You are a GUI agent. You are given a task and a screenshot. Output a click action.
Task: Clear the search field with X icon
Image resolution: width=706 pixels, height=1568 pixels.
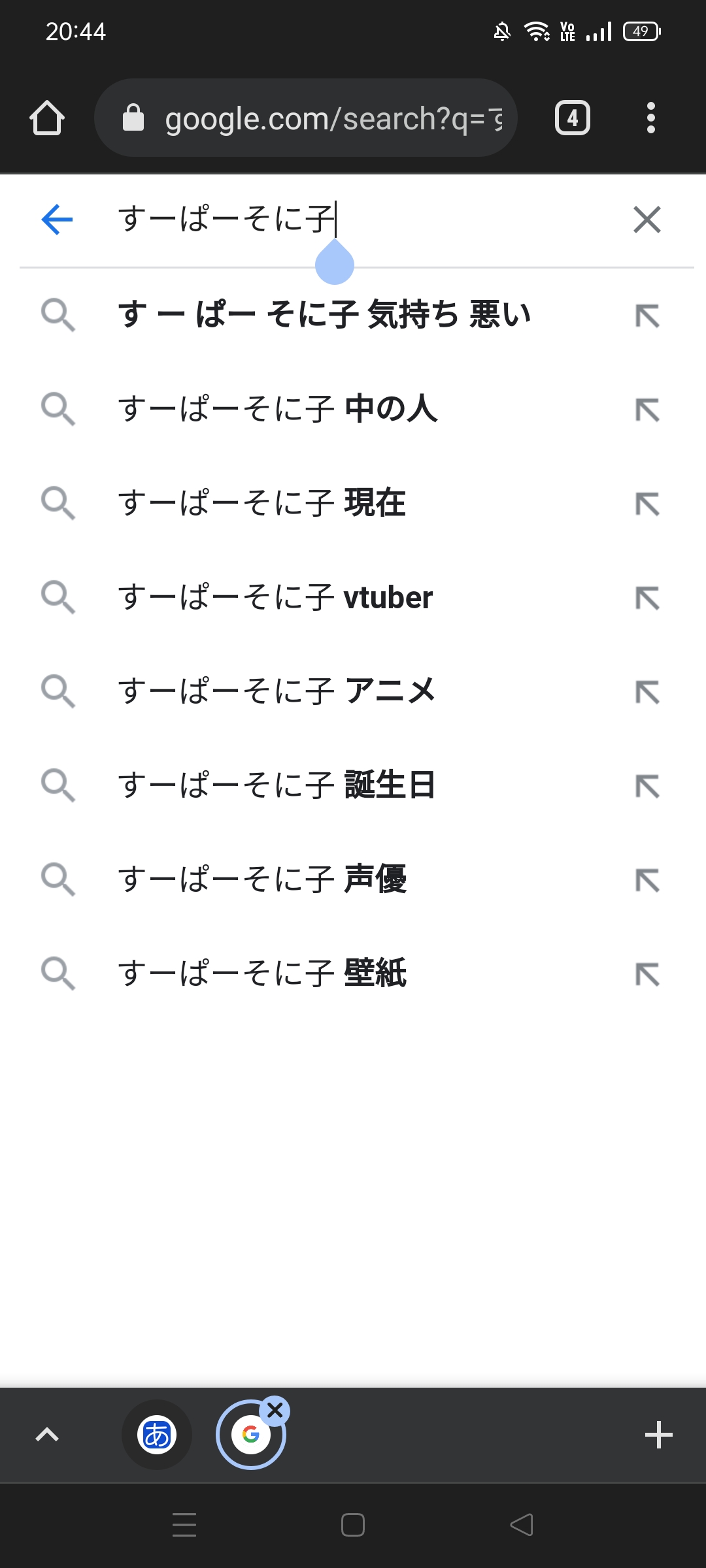647,220
